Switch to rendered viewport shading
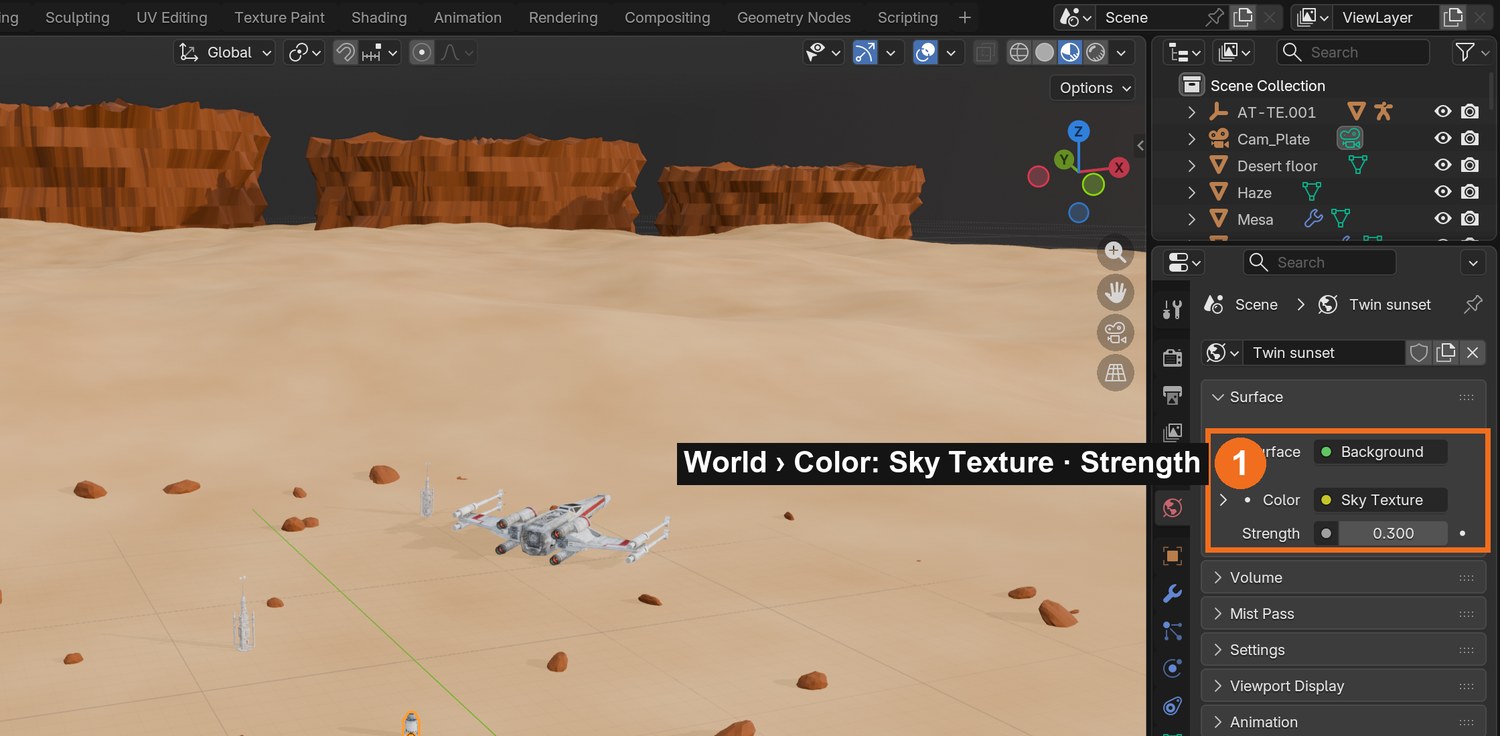The image size is (1500, 736). click(1096, 53)
